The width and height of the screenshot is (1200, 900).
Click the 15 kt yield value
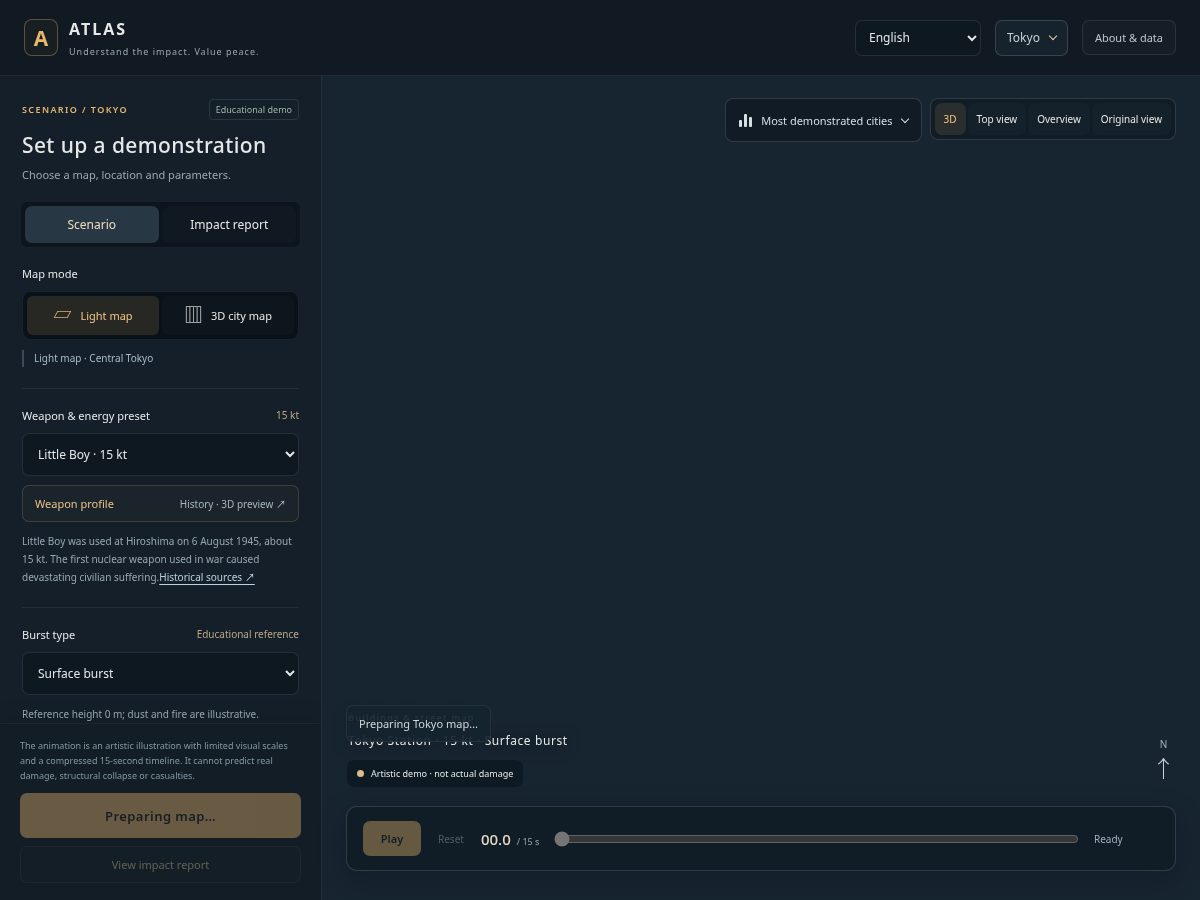pyautogui.click(x=288, y=415)
